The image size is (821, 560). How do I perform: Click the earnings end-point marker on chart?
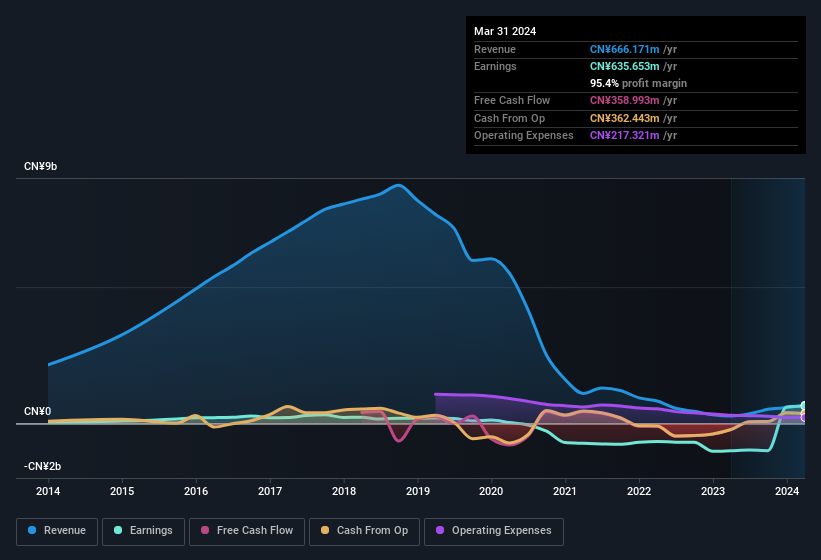[x=804, y=406]
